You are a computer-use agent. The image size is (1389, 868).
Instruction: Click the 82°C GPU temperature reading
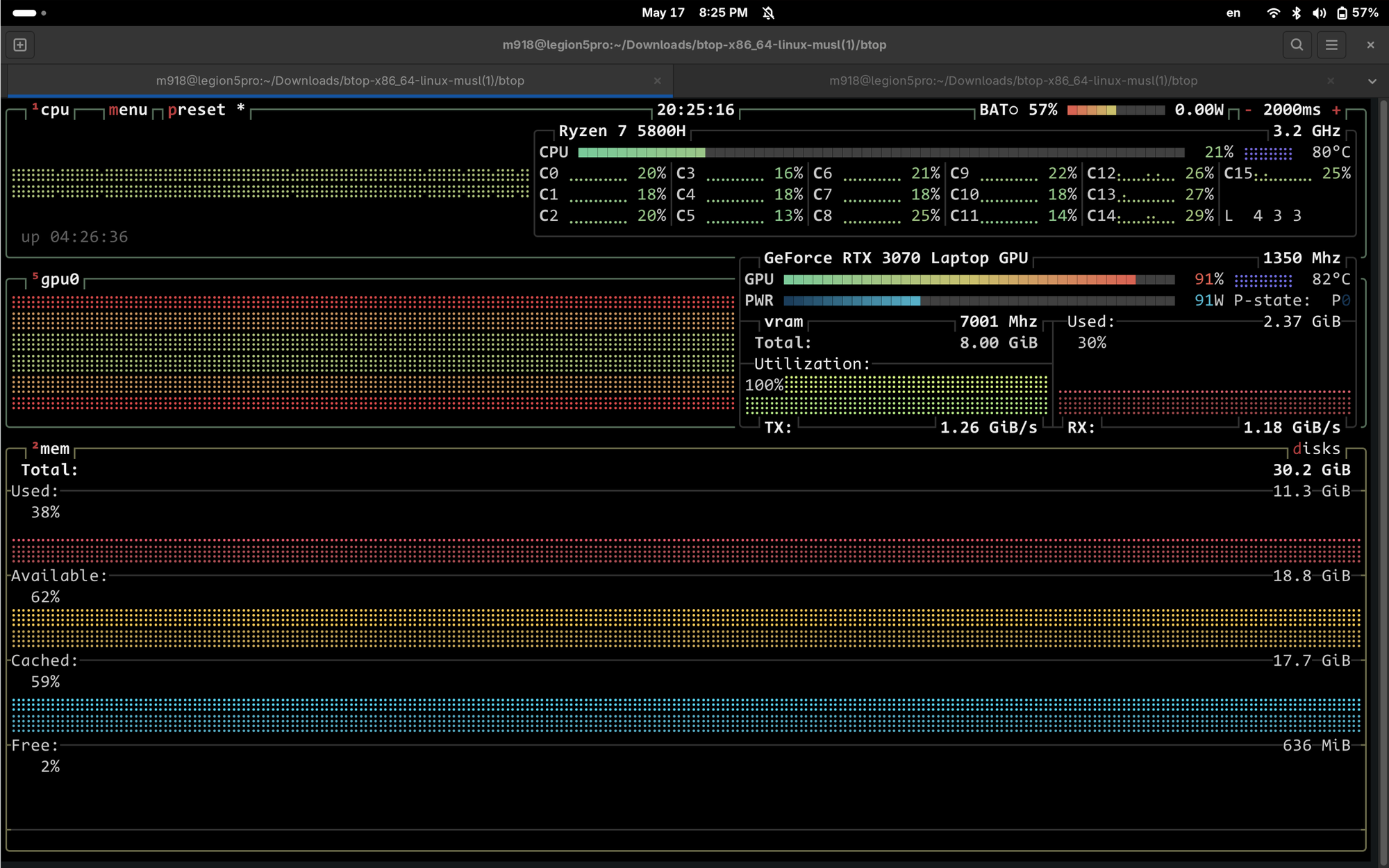[1331, 279]
